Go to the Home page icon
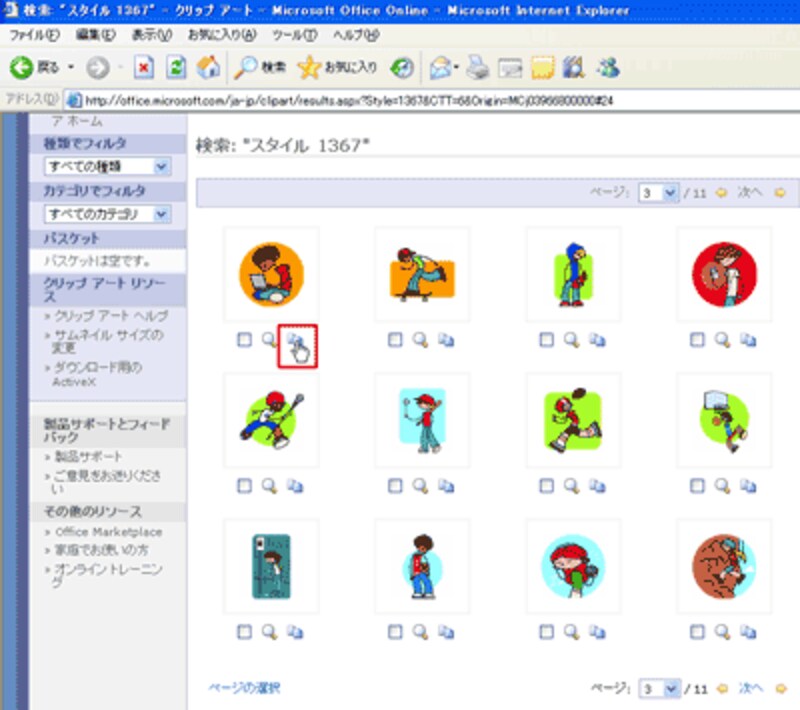 pos(208,67)
